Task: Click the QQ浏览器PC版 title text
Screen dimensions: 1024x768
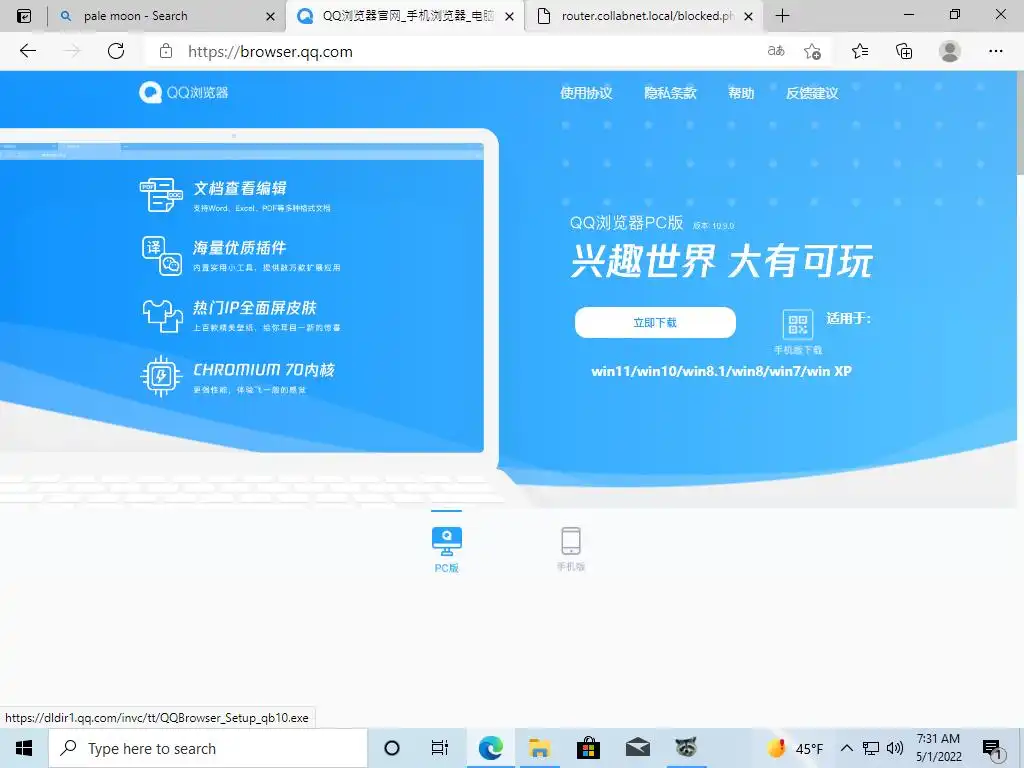Action: tap(626, 223)
